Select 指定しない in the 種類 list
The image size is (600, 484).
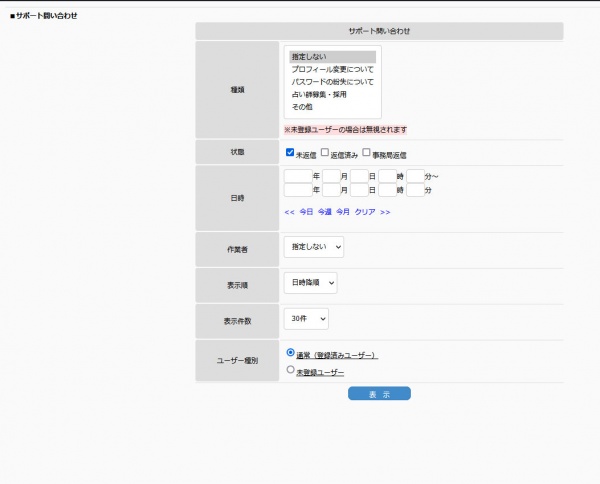(309, 58)
